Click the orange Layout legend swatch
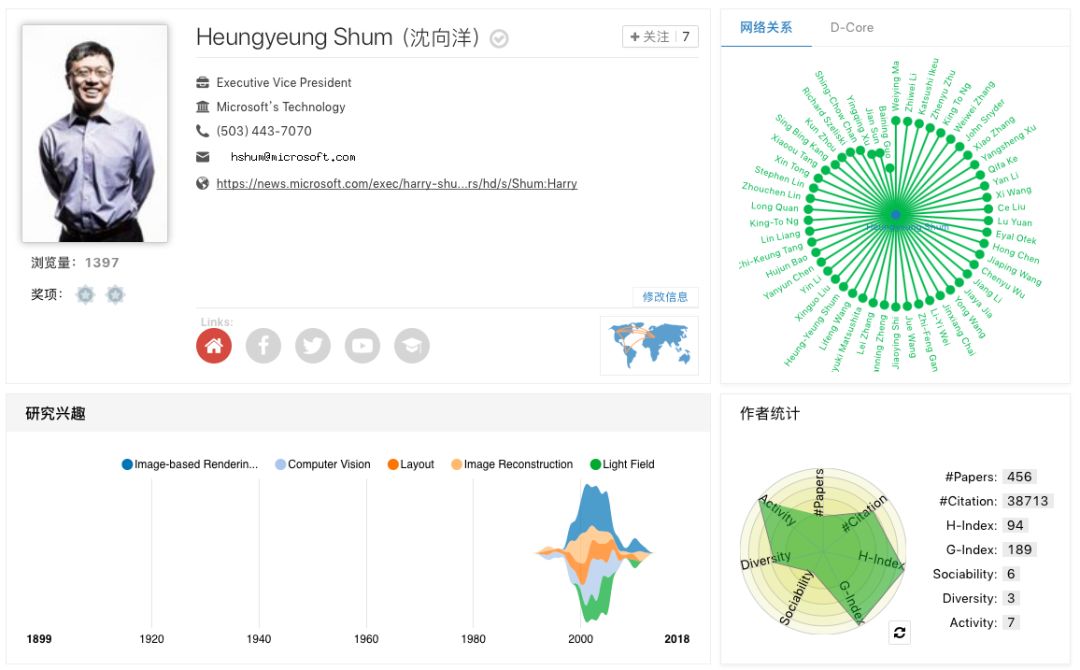1080x670 pixels. pyautogui.click(x=393, y=464)
